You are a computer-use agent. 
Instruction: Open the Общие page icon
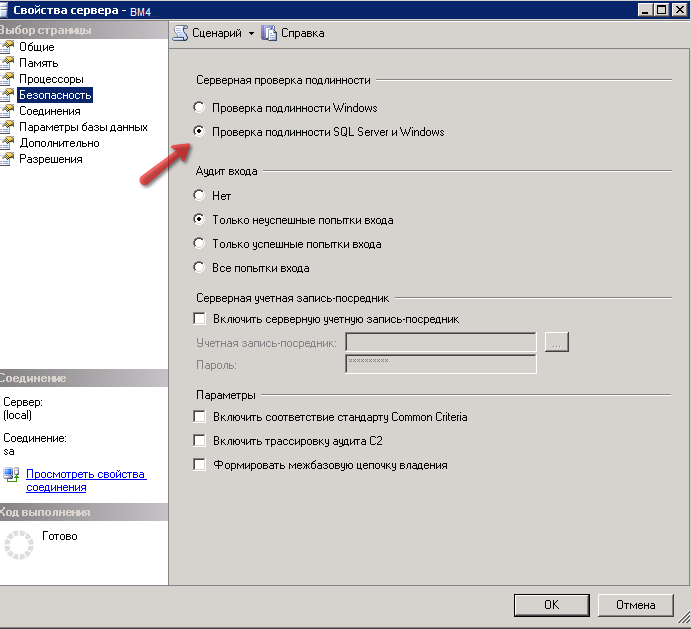point(8,47)
